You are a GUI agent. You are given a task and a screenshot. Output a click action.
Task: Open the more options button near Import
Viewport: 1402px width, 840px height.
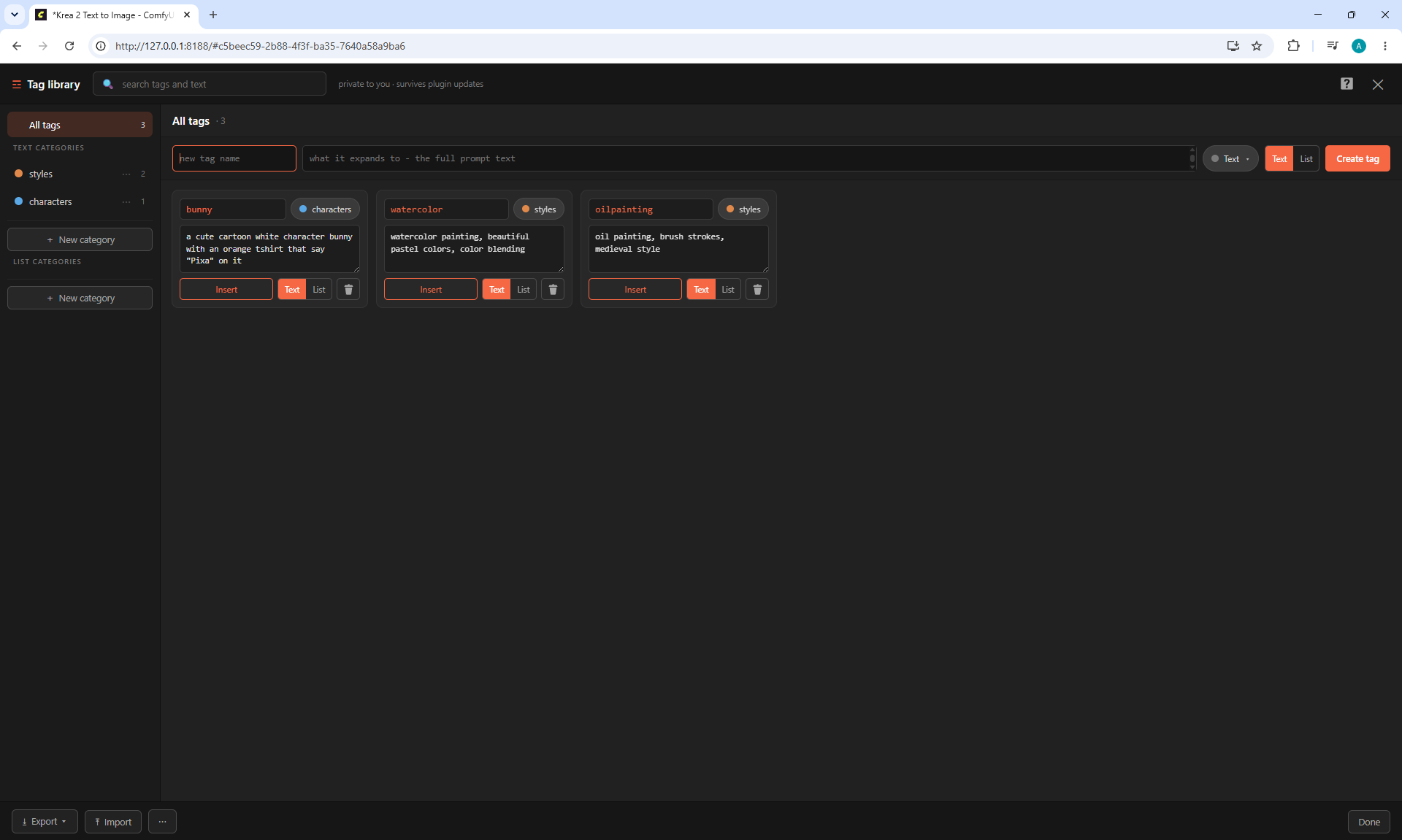coord(162,822)
